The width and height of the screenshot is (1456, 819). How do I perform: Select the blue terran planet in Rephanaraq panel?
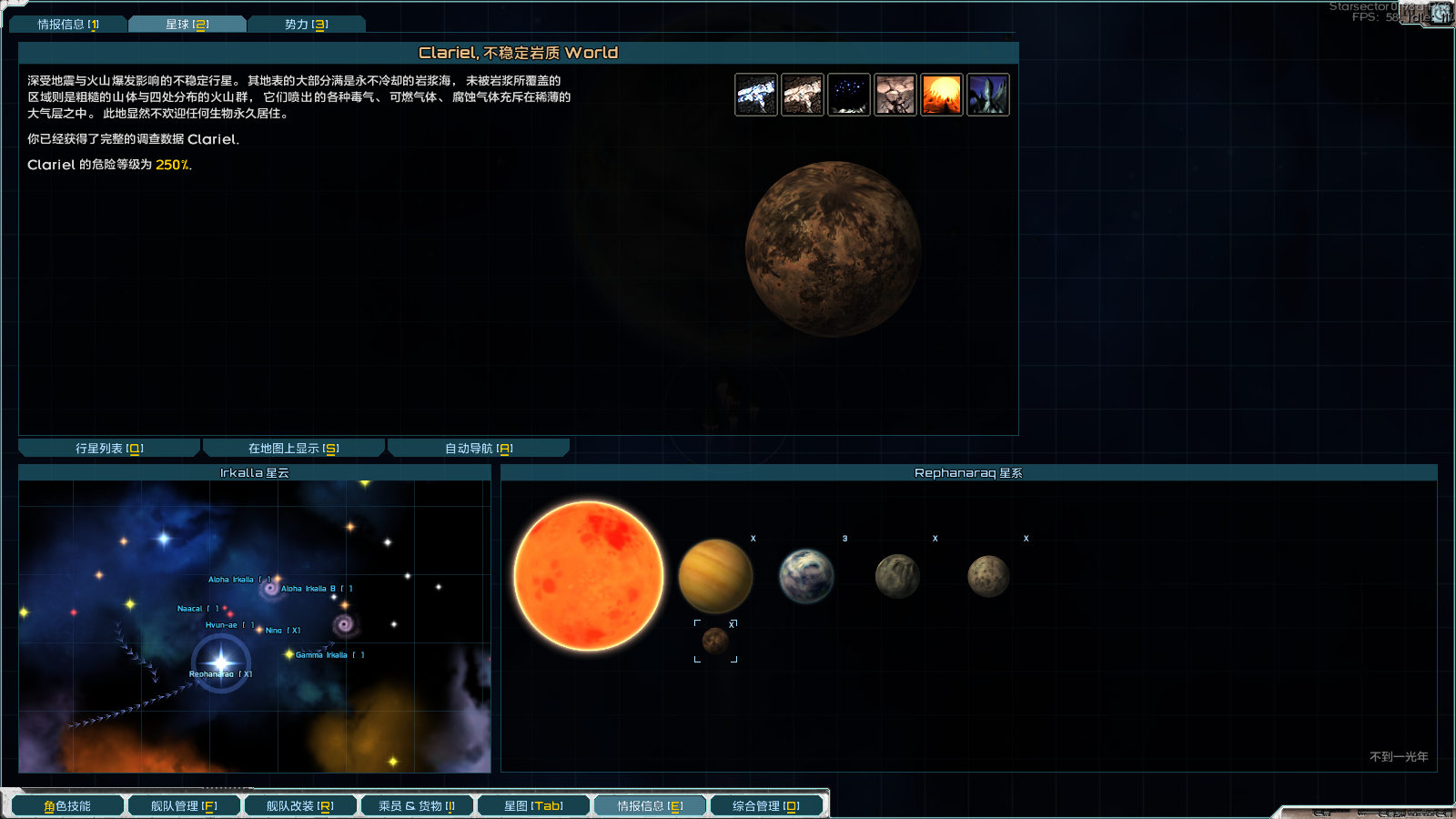806,575
